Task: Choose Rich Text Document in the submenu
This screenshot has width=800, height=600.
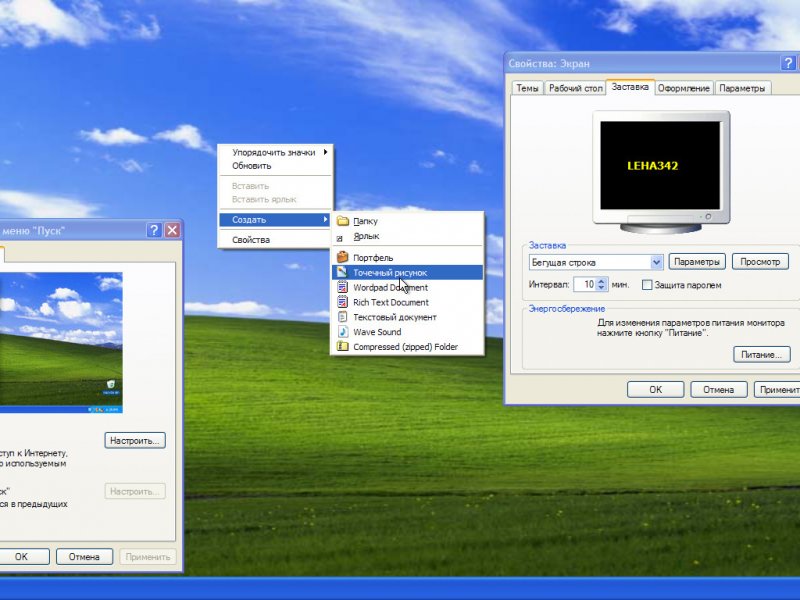Action: (x=407, y=302)
